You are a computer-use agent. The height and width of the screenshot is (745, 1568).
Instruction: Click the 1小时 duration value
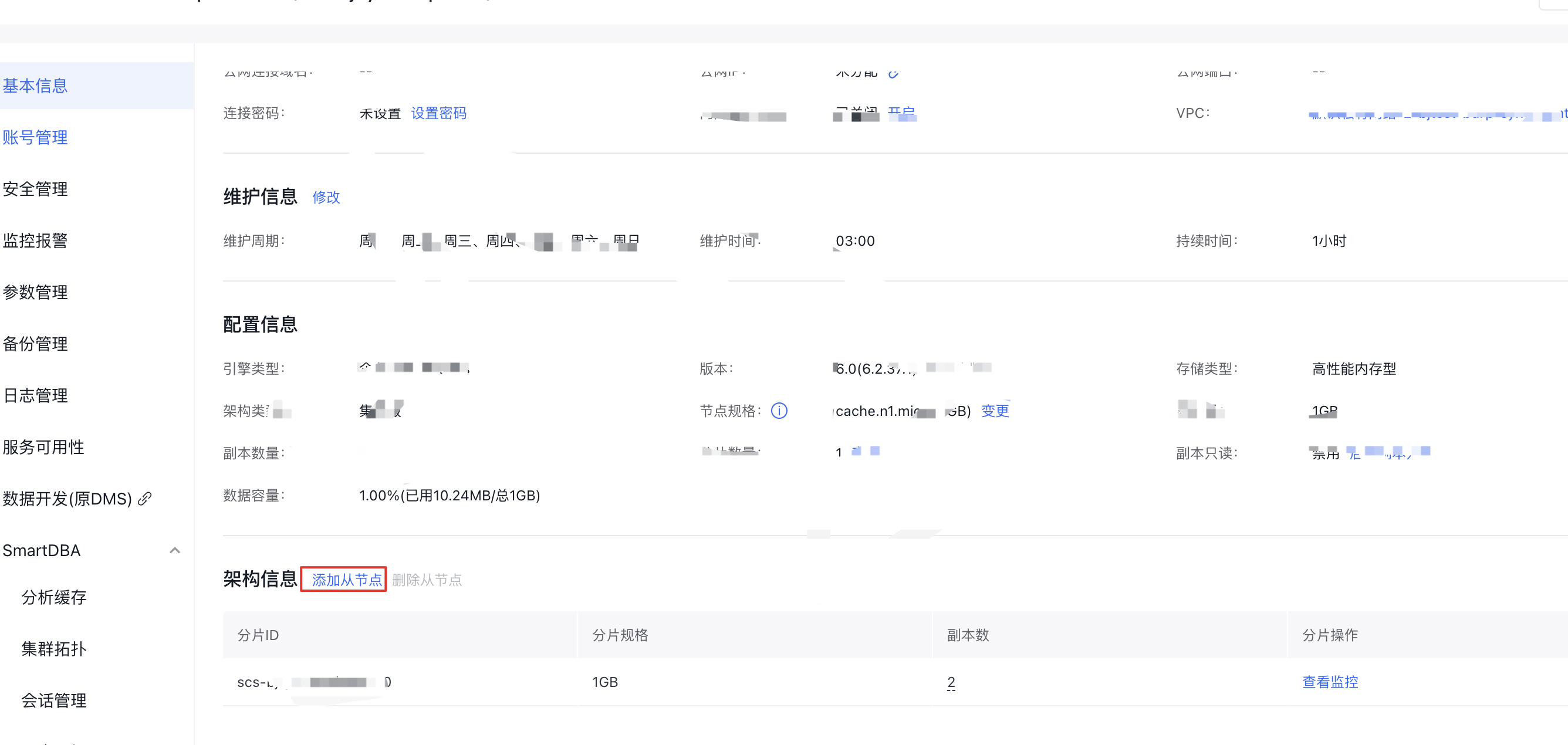[x=1329, y=242]
